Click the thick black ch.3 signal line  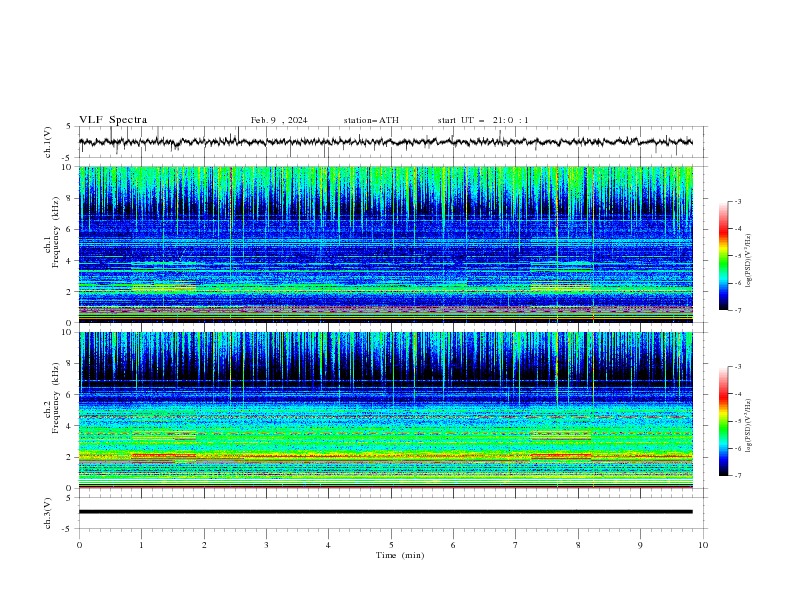(x=385, y=512)
